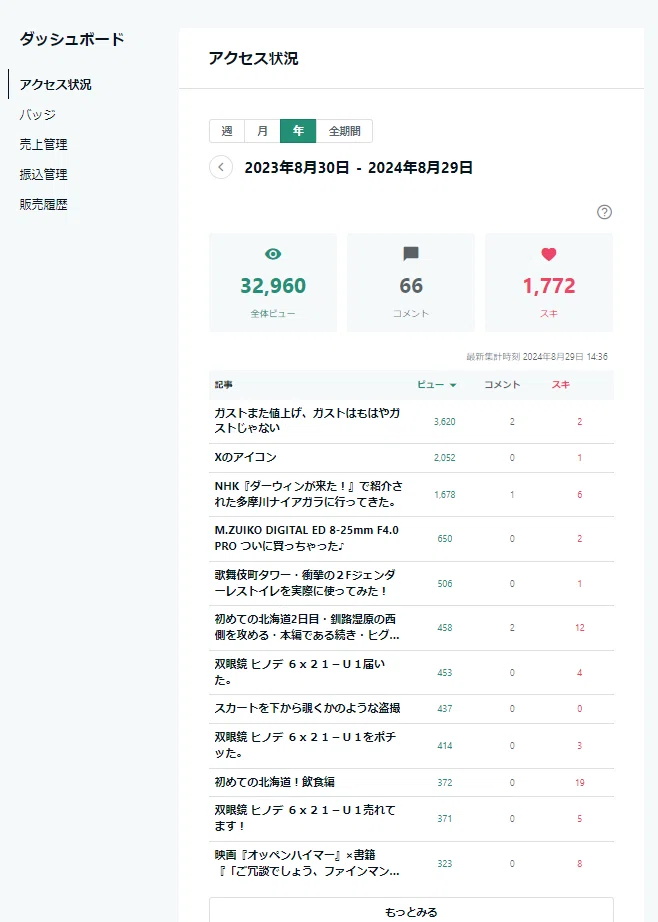The width and height of the screenshot is (658, 922).
Task: Click the ダッシュボード sidebar heading
Action: [x=72, y=39]
